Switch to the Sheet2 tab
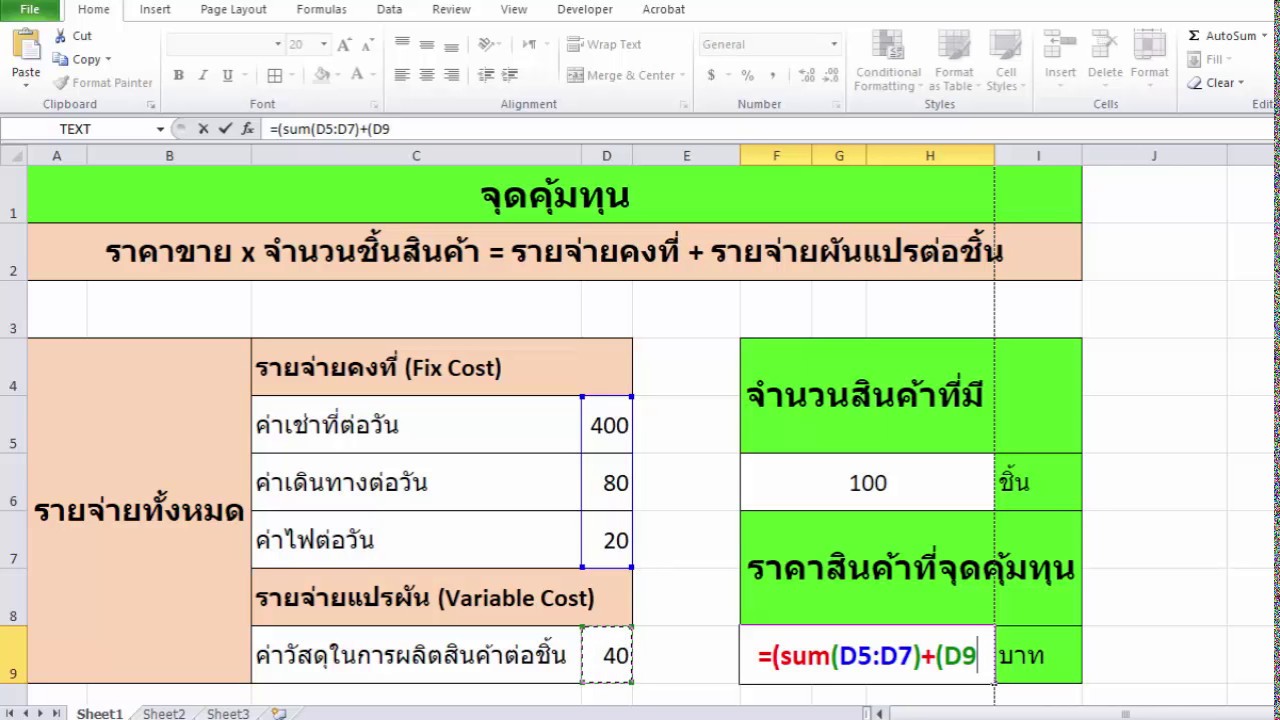The height and width of the screenshot is (720, 1280). pyautogui.click(x=164, y=713)
